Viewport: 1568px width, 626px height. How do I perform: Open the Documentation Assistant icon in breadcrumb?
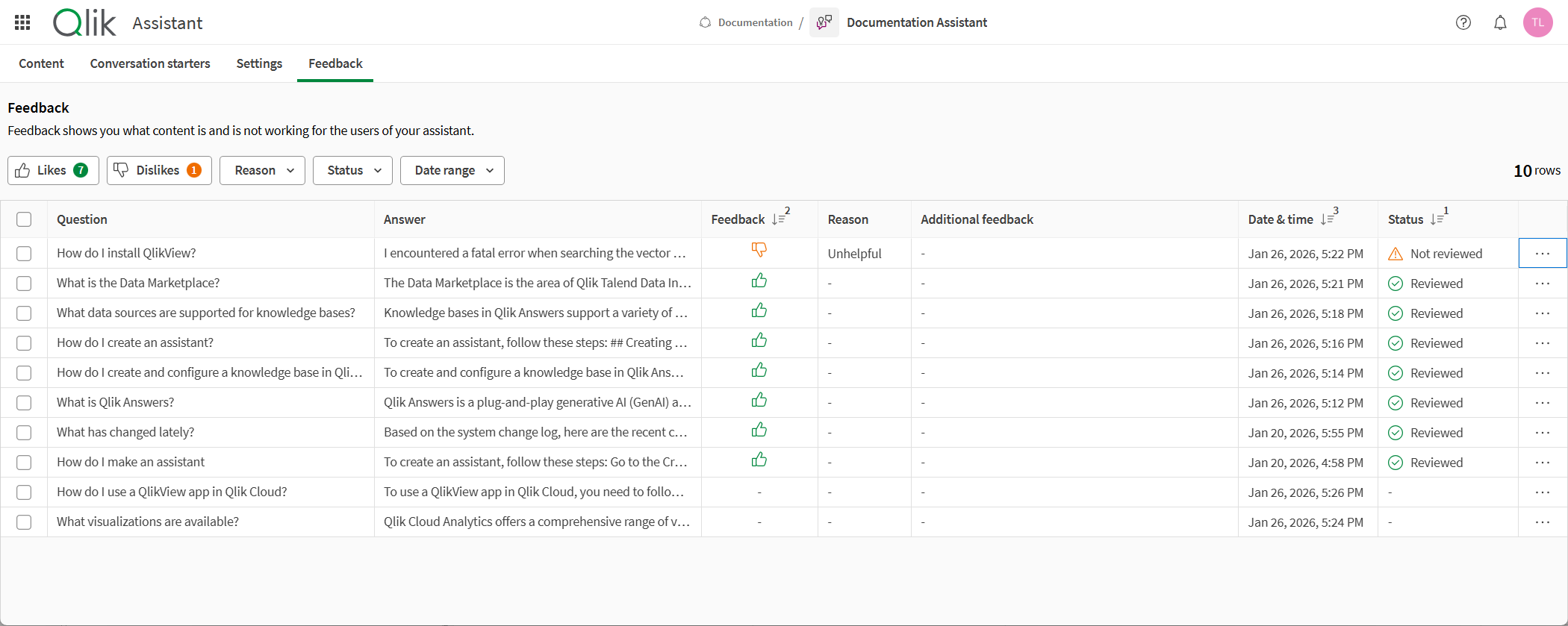824,22
